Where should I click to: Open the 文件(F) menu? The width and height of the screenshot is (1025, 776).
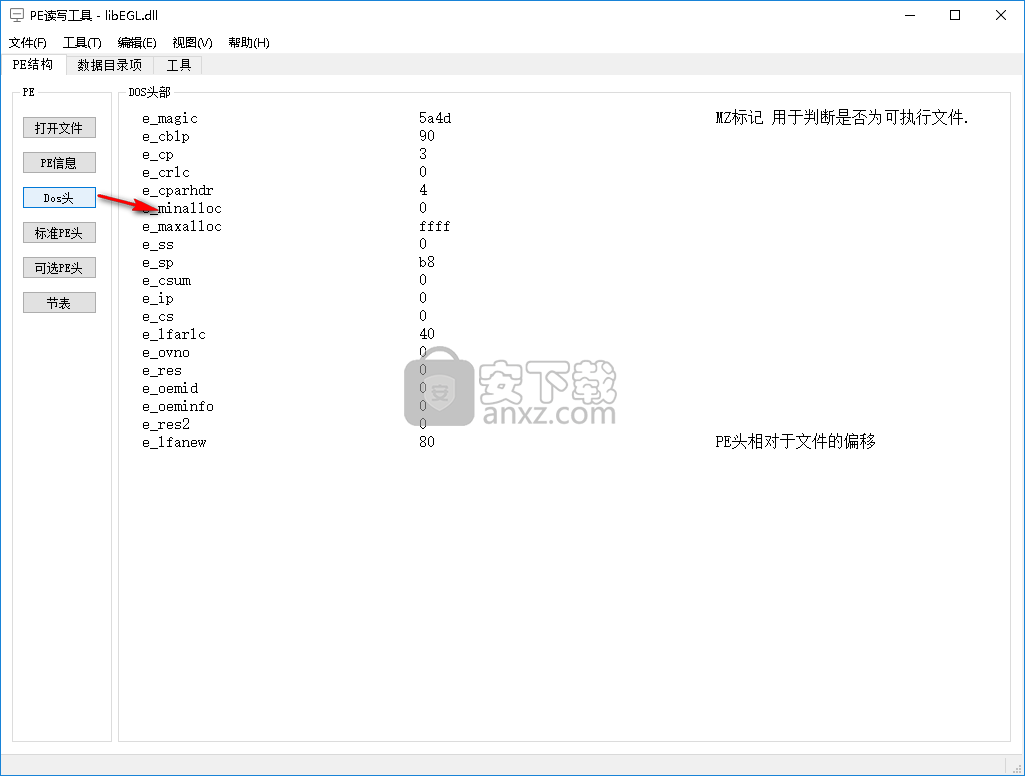(27, 42)
